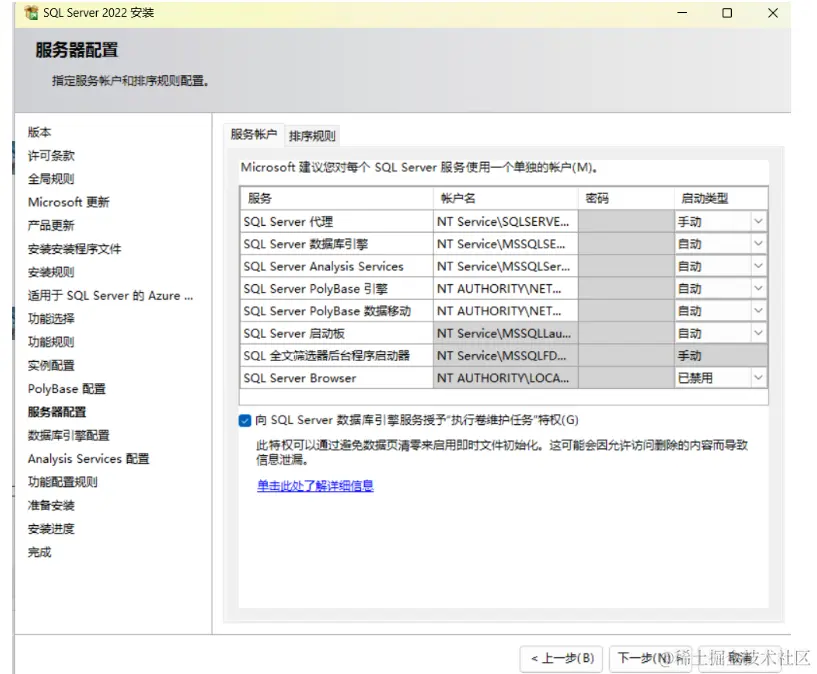
Task: Click the NT AUTHORITY\LOCA... account cell
Action: [505, 378]
